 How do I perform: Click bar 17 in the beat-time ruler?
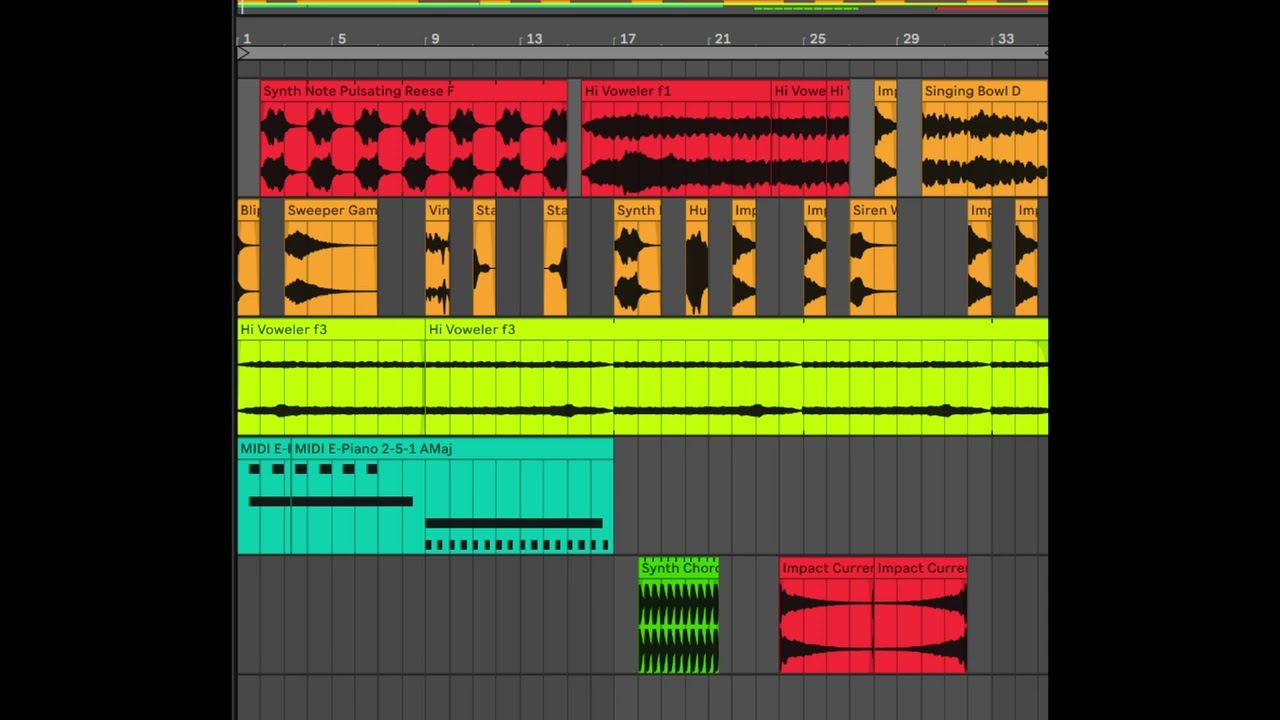point(627,39)
